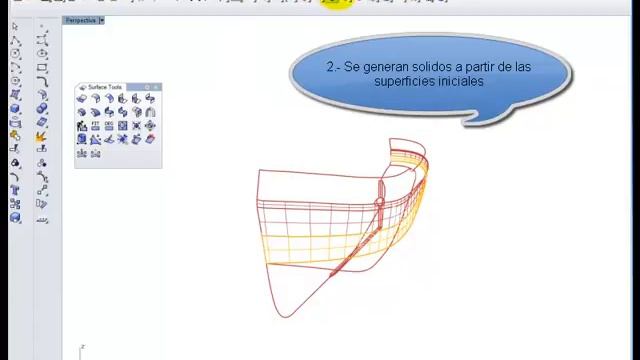Choose the Project curve tool
Screen dimensions: 640x360
pos(15,122)
